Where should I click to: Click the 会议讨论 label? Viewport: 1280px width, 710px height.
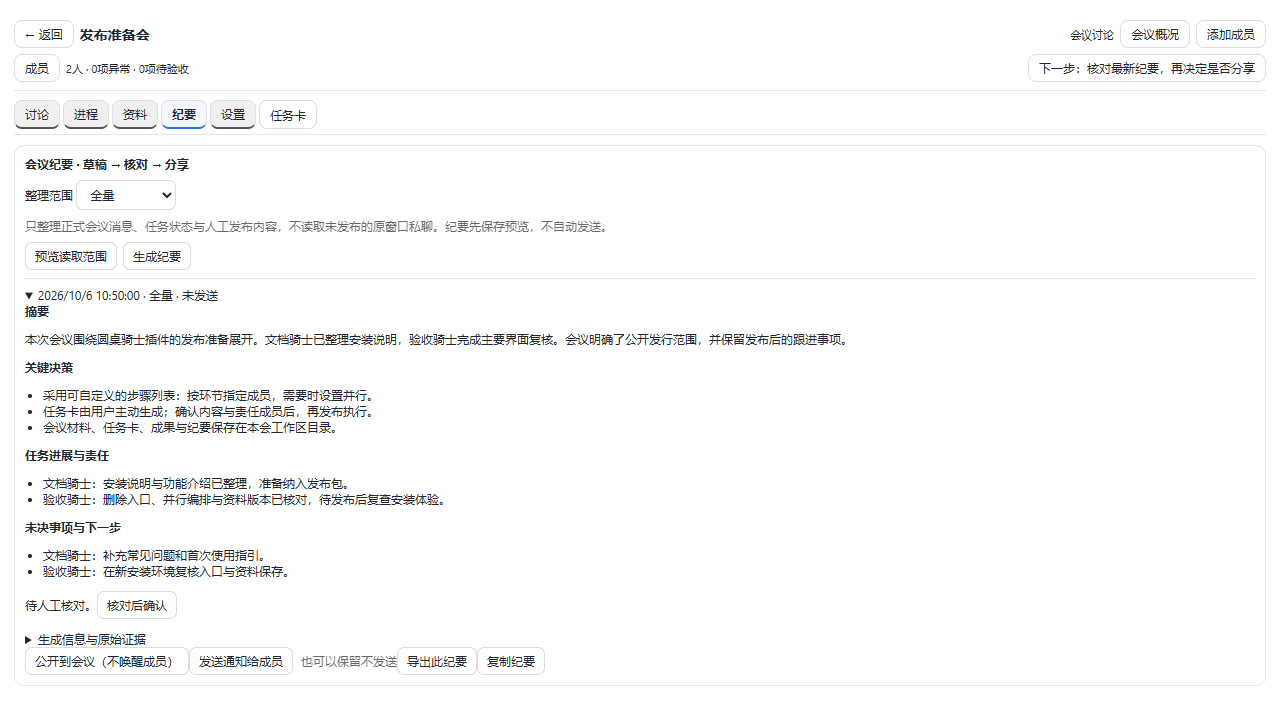(1092, 35)
